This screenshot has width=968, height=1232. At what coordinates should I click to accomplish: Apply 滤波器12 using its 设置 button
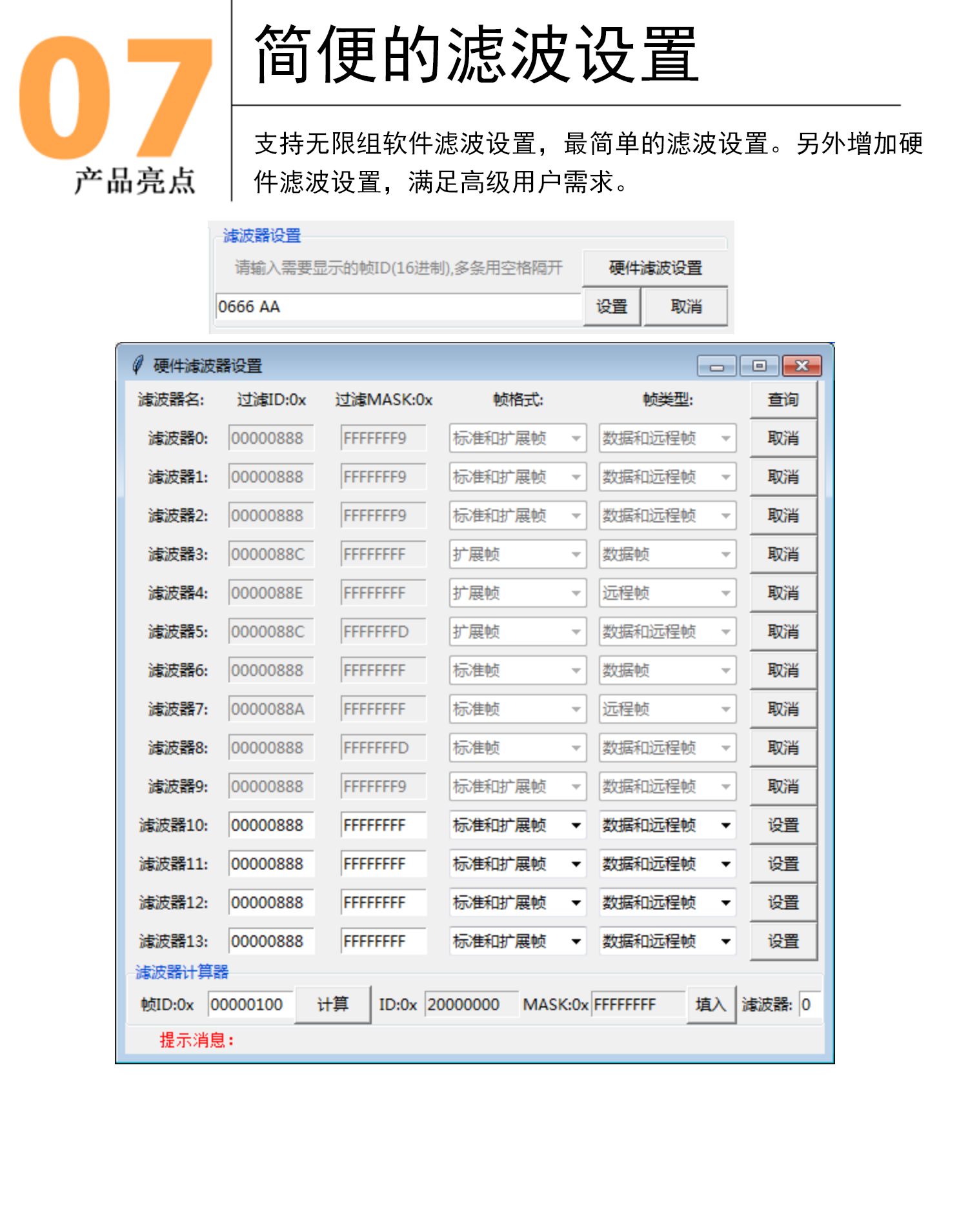[783, 903]
